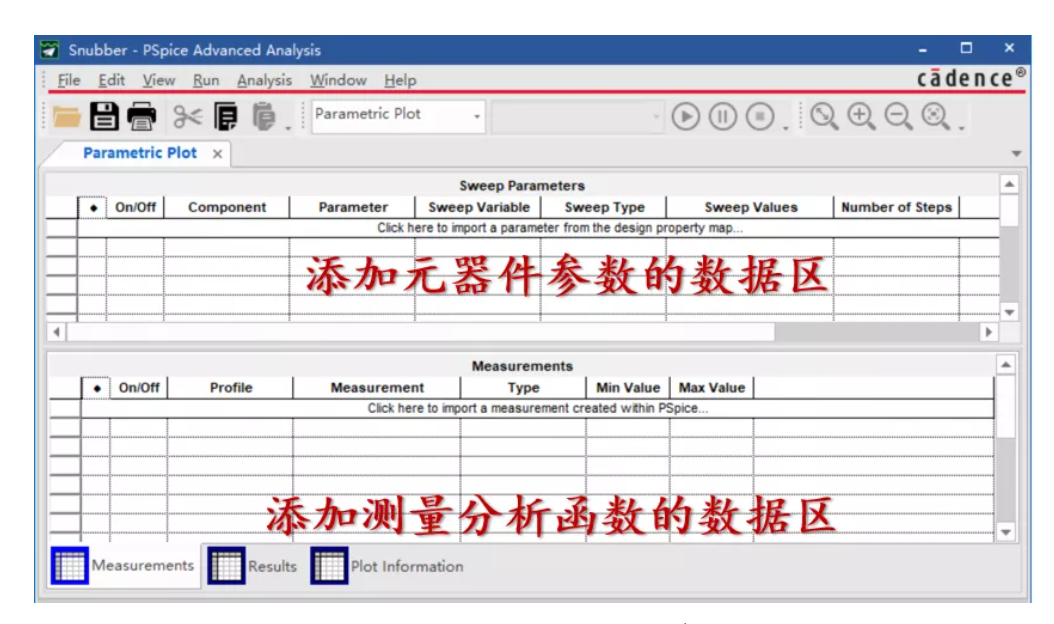
Task: Open the Window menu
Action: 338,80
